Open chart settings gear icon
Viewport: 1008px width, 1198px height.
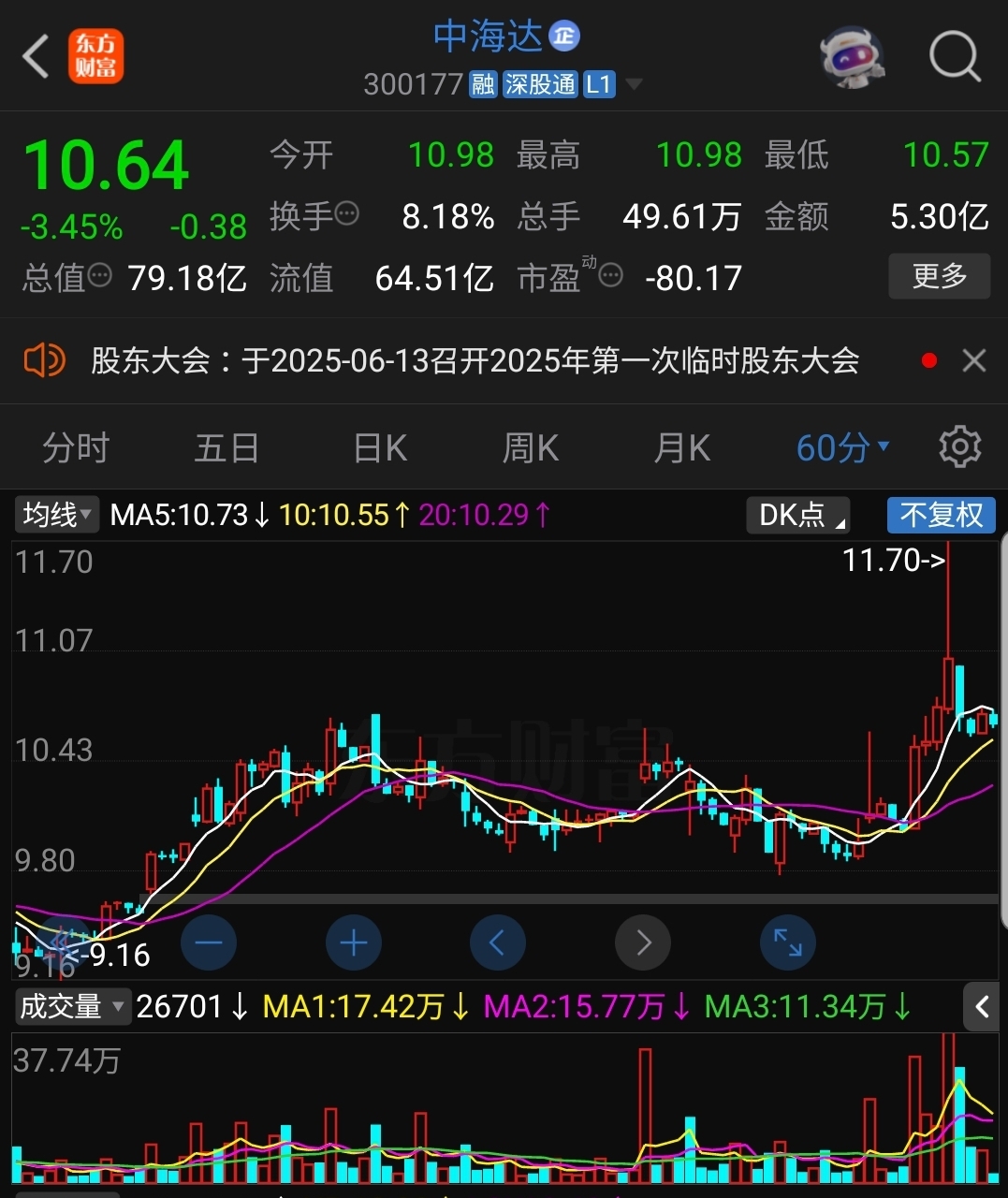point(959,447)
